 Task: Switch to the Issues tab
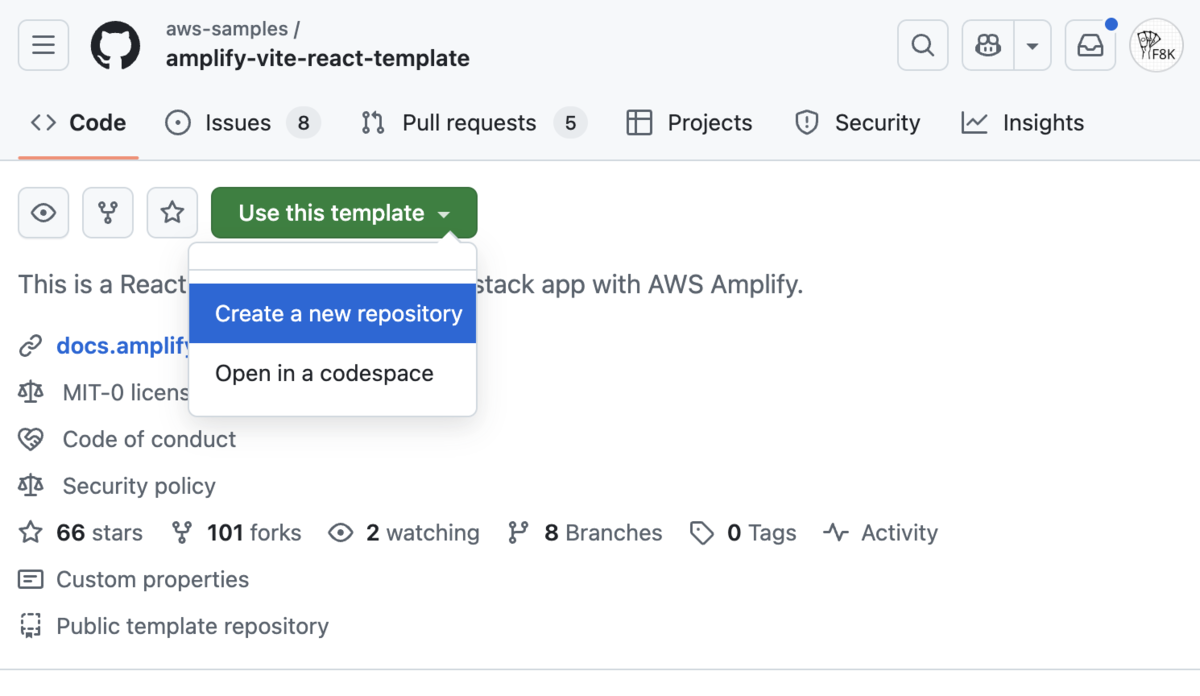tap(242, 123)
